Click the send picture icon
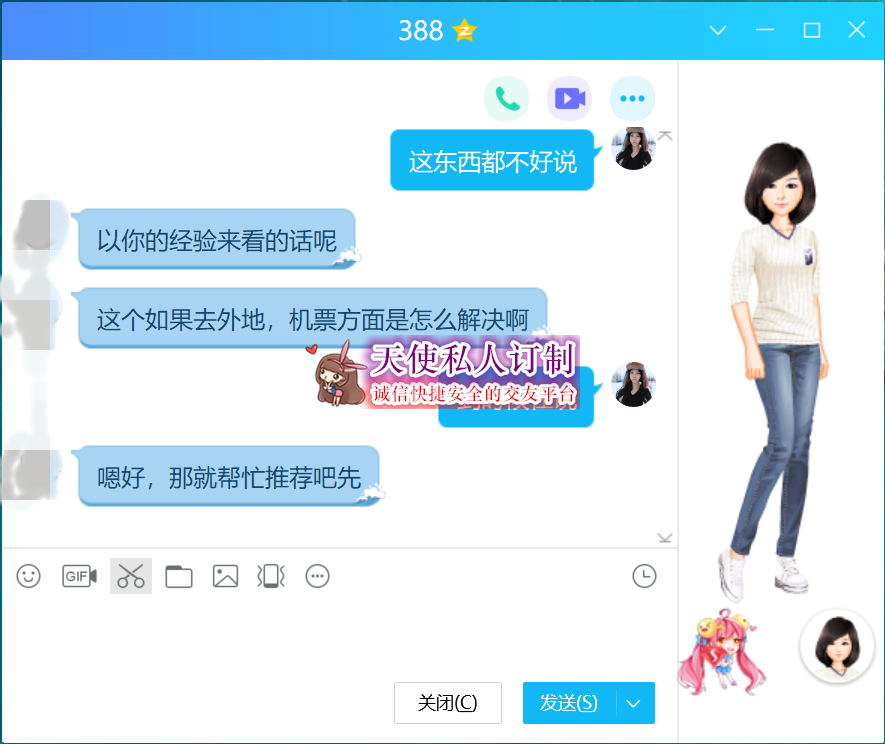The height and width of the screenshot is (744, 885). click(225, 576)
